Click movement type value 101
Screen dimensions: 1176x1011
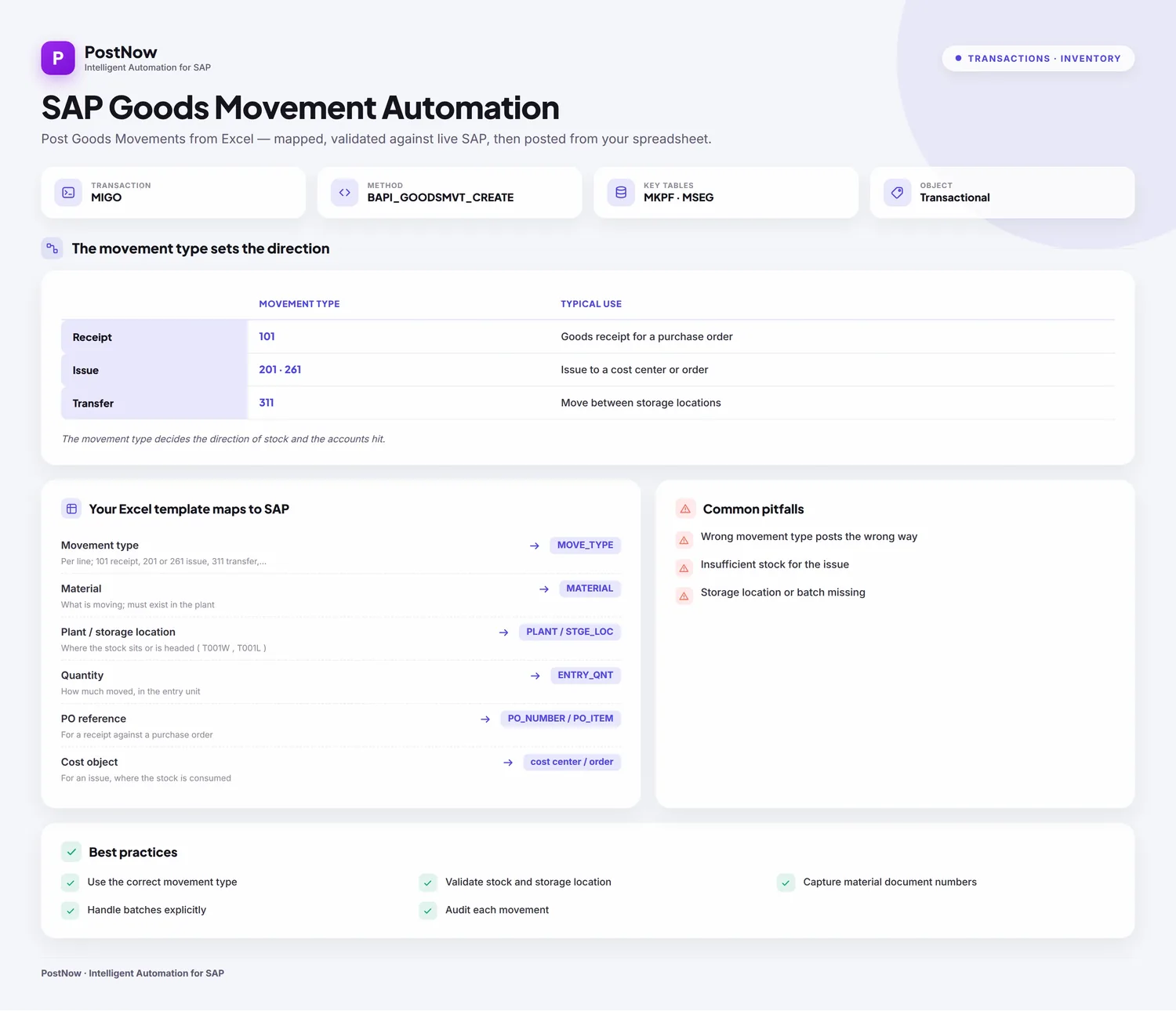click(267, 337)
